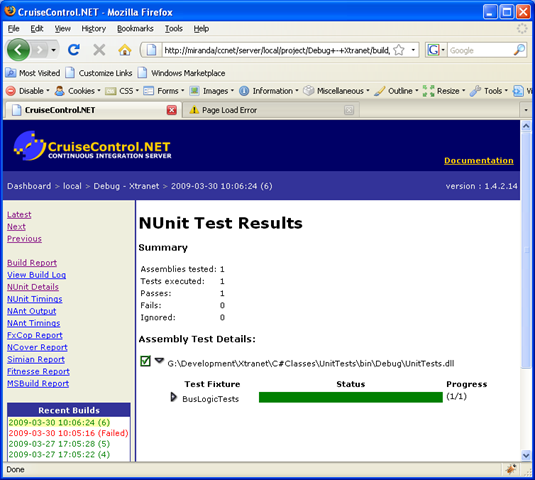Viewport: 535px width, 480px height.
Task: Close the CruiseControl.NET tab
Action: pos(172,110)
